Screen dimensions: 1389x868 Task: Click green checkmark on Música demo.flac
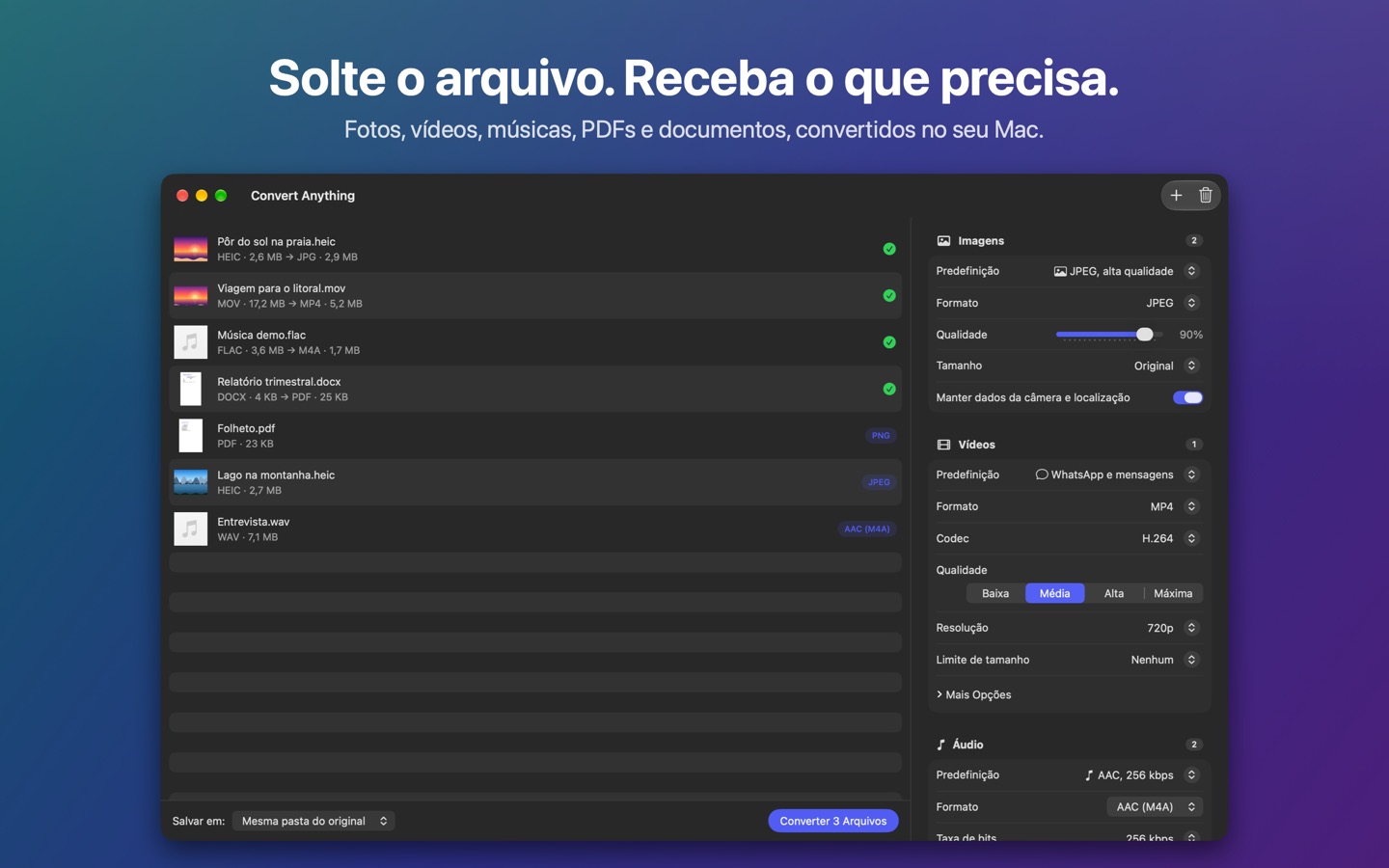coord(889,342)
